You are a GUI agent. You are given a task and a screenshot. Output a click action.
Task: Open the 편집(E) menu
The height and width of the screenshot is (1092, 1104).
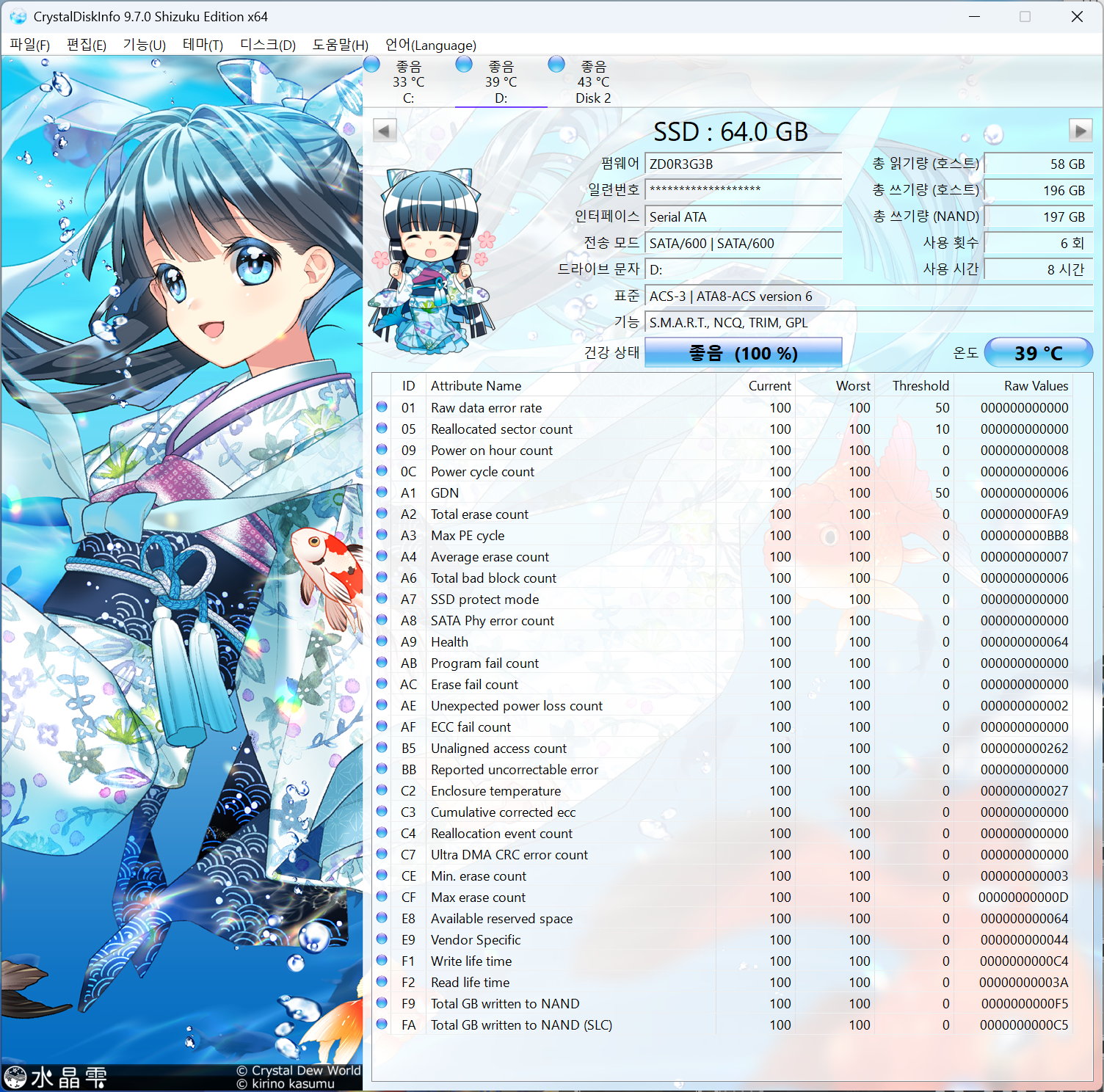tap(87, 45)
